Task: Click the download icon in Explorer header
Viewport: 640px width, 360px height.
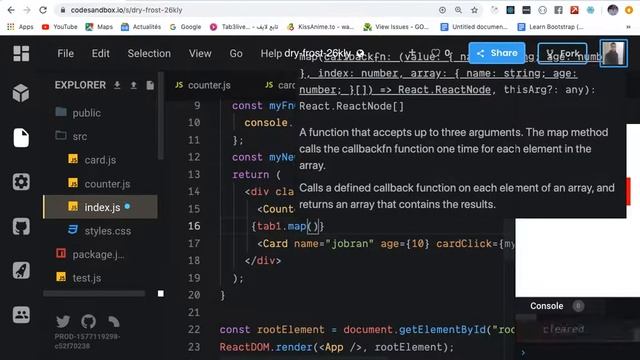Action: tap(117, 85)
